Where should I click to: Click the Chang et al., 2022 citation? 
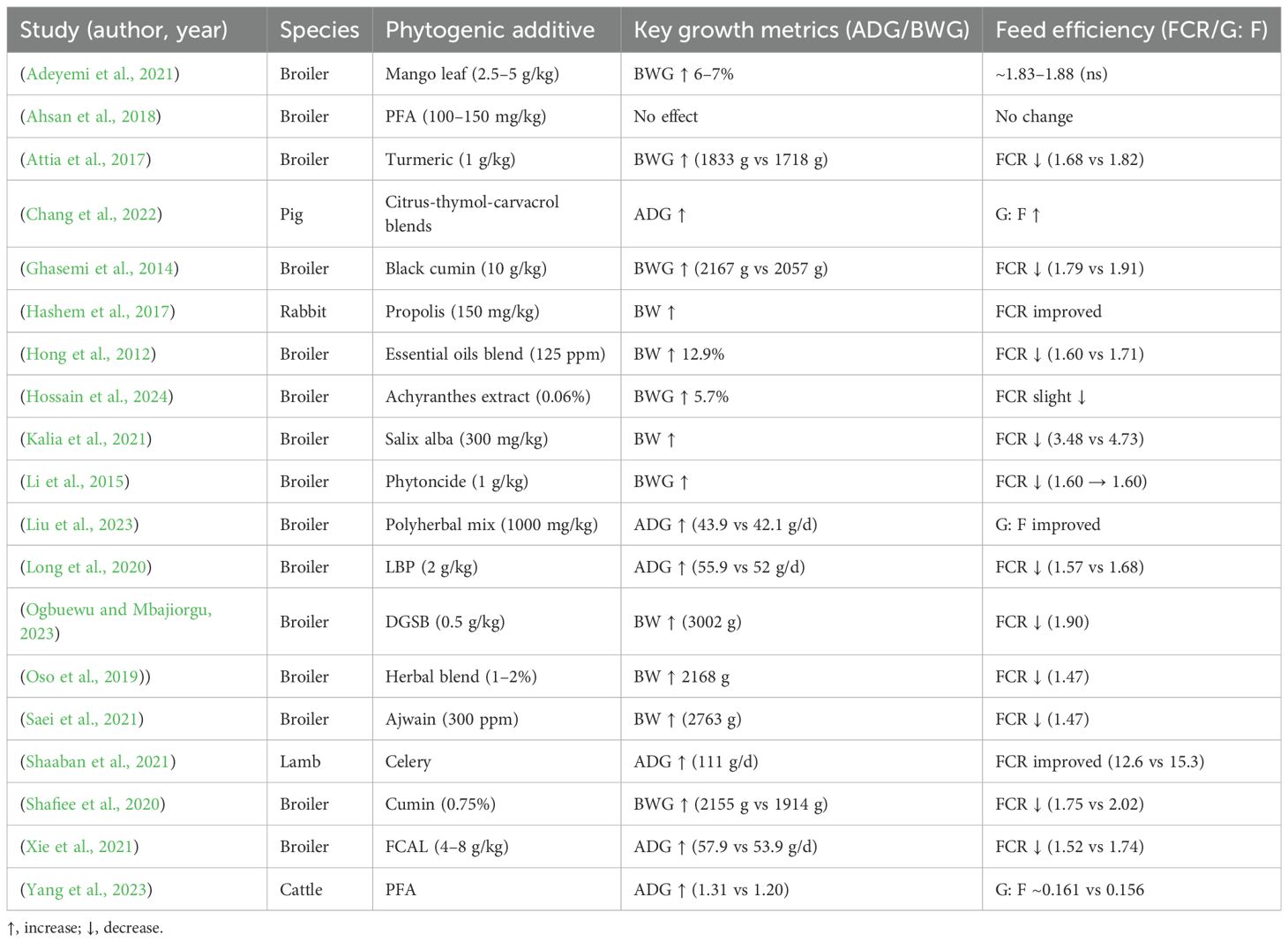91,214
